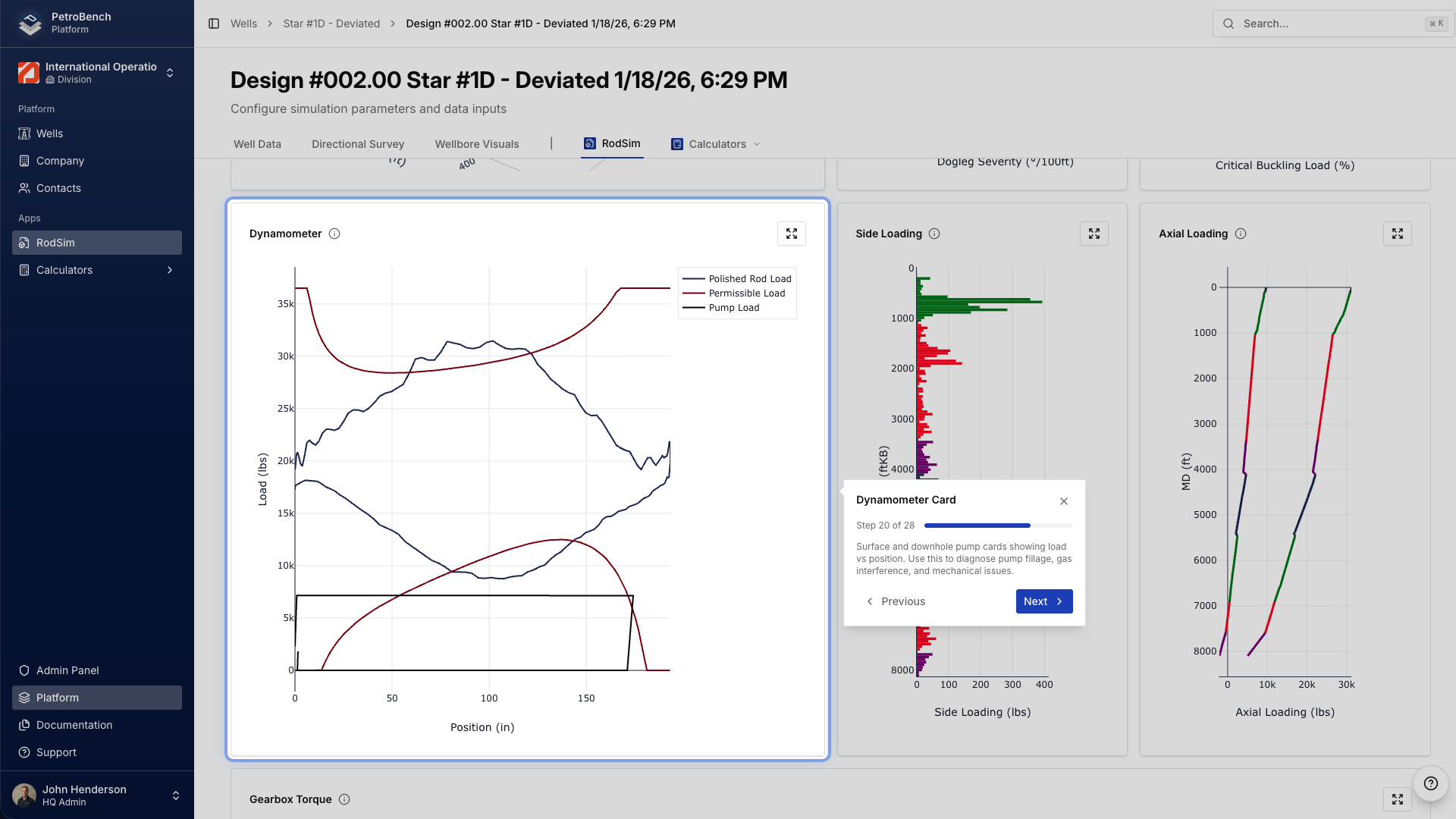Expand the Side Loading chart to fullscreen

point(1094,234)
